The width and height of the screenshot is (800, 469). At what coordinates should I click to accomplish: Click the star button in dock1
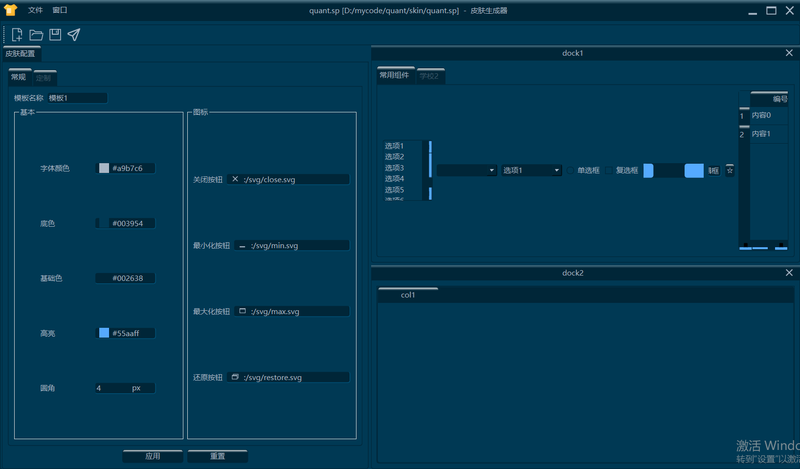coord(730,170)
